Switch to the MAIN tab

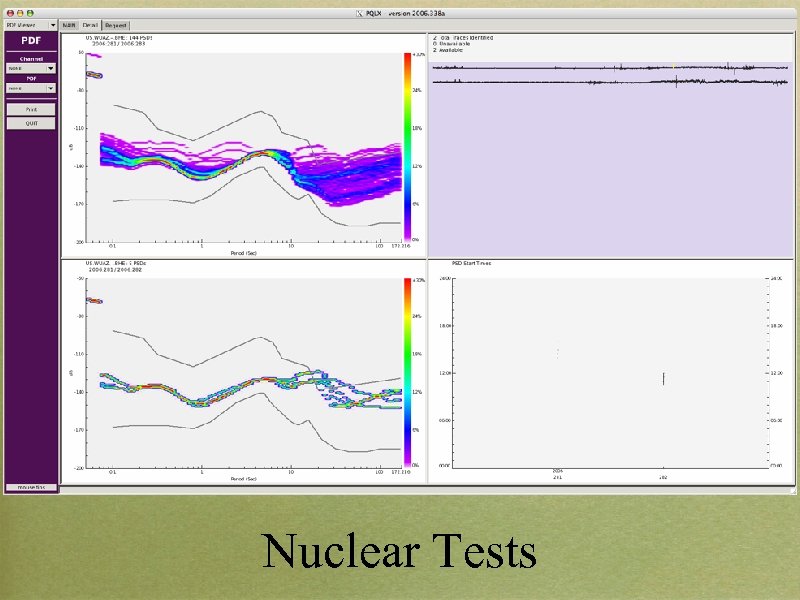tap(69, 24)
